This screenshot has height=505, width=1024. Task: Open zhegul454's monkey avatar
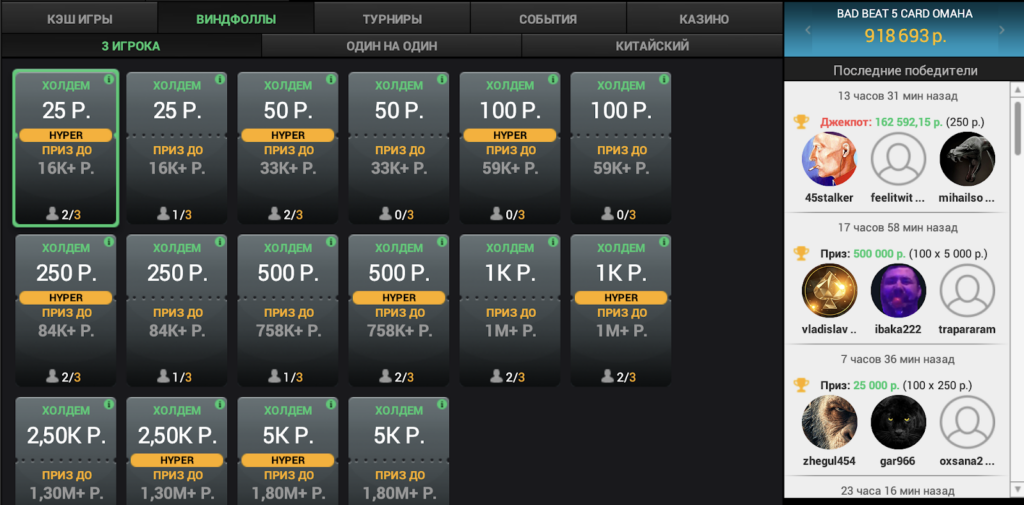(830, 423)
